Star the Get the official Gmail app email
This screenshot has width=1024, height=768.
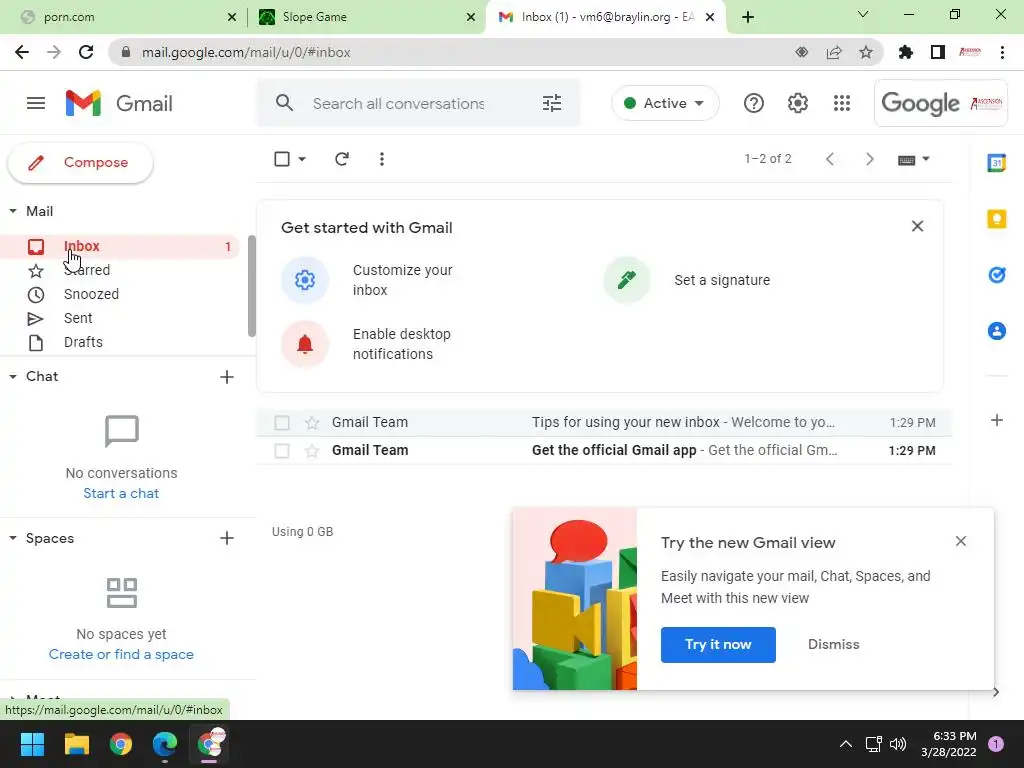(312, 451)
